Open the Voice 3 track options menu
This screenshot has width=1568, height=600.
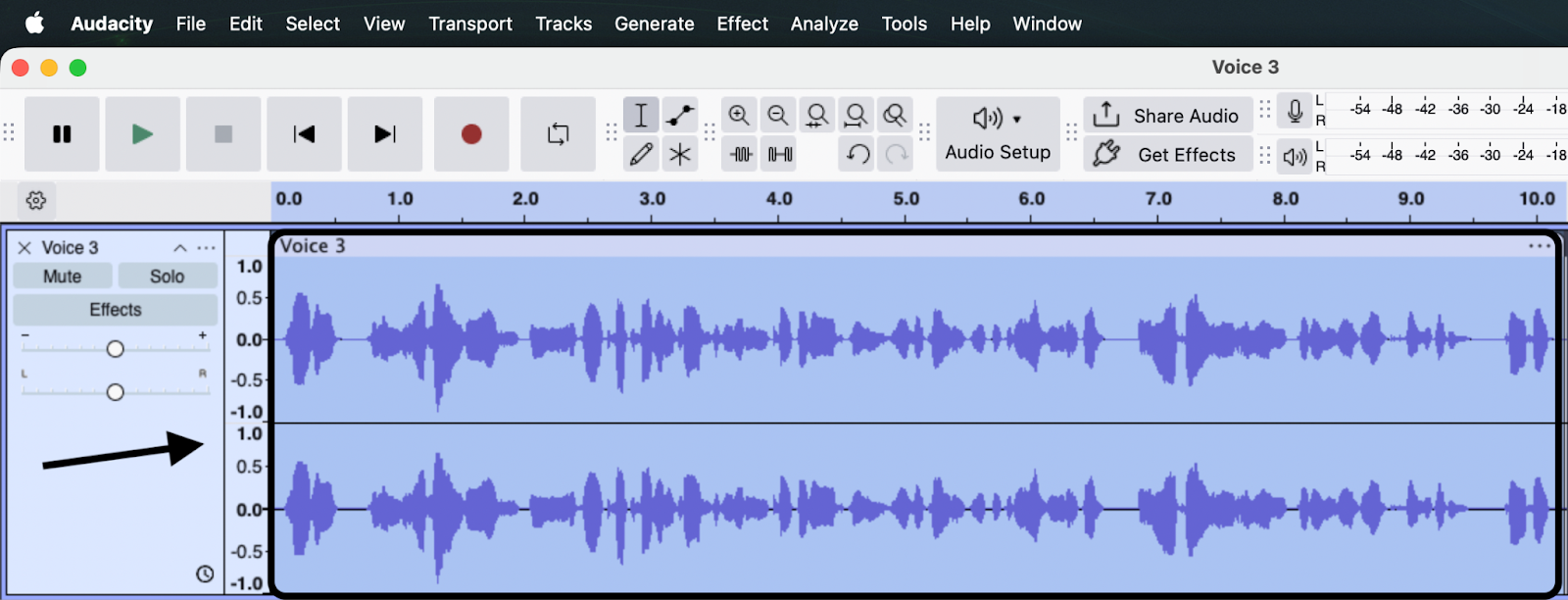tap(206, 248)
